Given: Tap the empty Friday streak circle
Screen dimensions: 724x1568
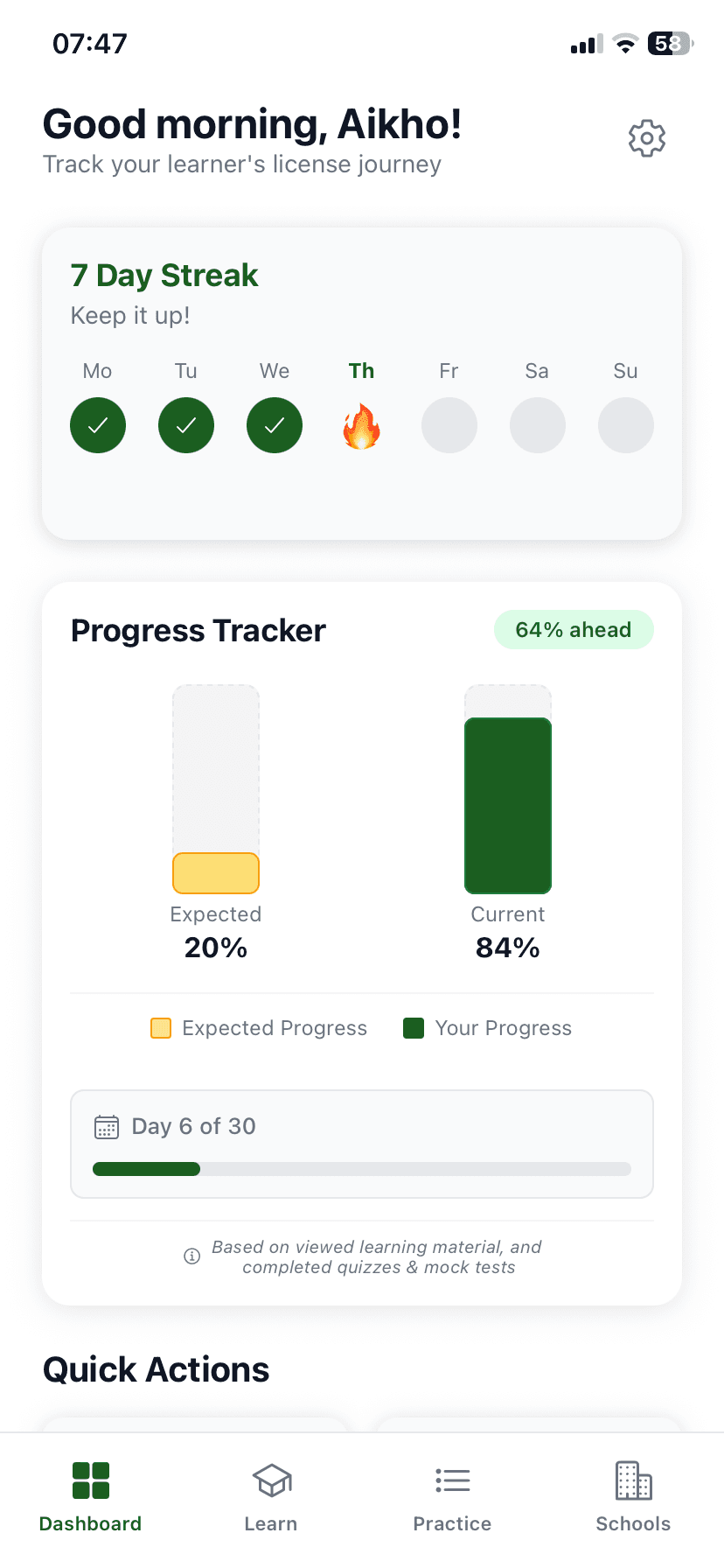Looking at the screenshot, I should coord(449,425).
